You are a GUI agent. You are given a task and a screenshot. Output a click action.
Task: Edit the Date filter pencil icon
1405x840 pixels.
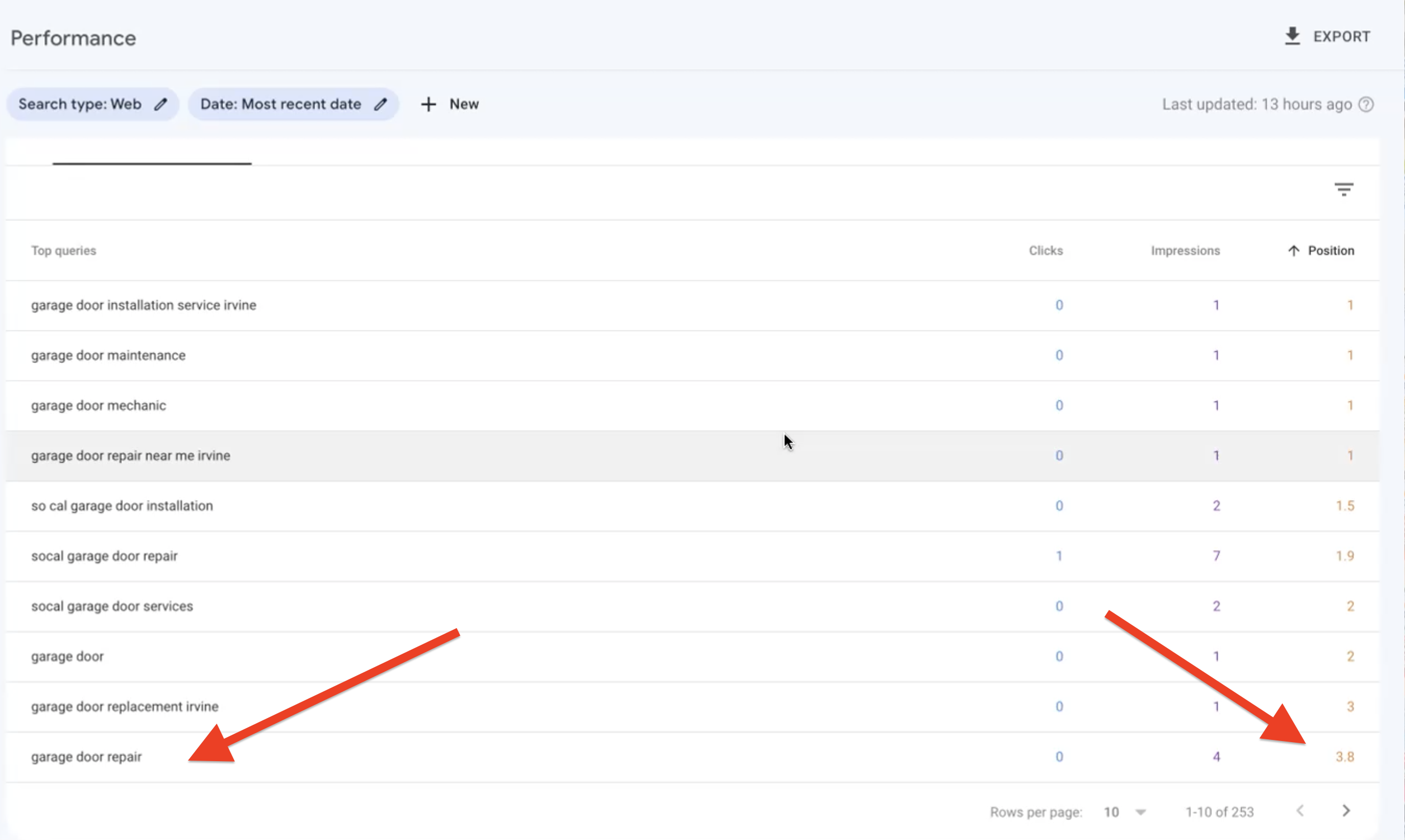(x=380, y=104)
